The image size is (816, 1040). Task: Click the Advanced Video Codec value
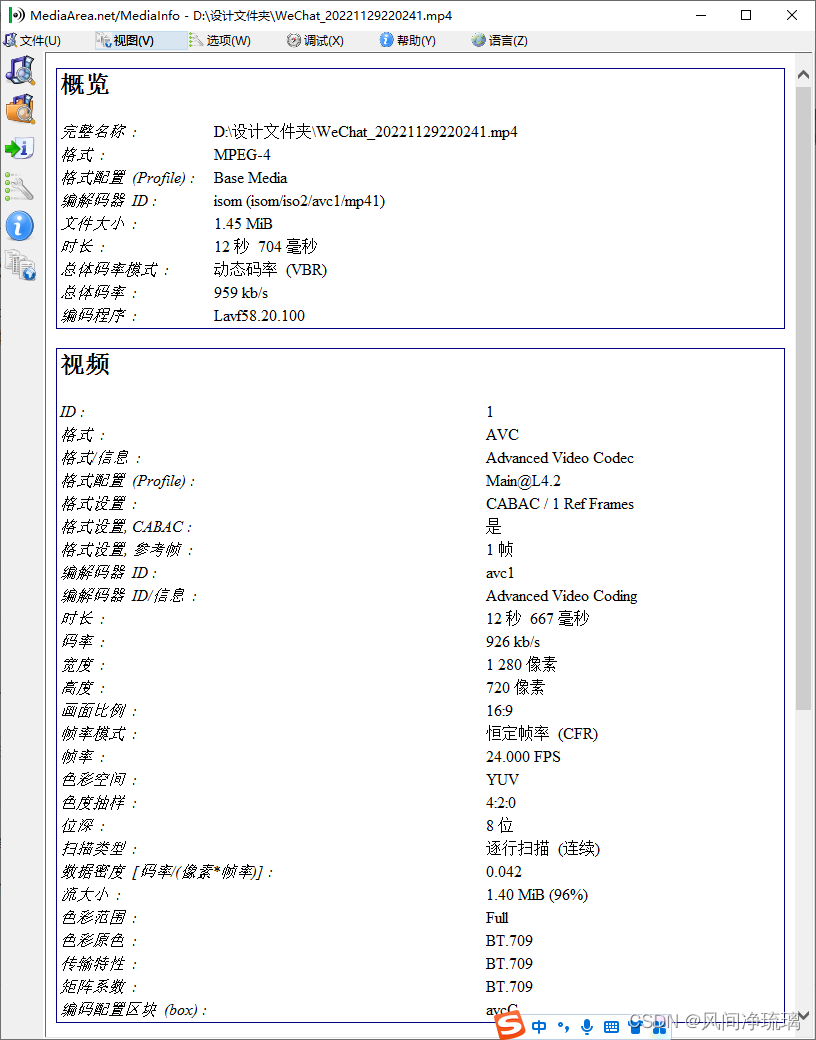(560, 458)
